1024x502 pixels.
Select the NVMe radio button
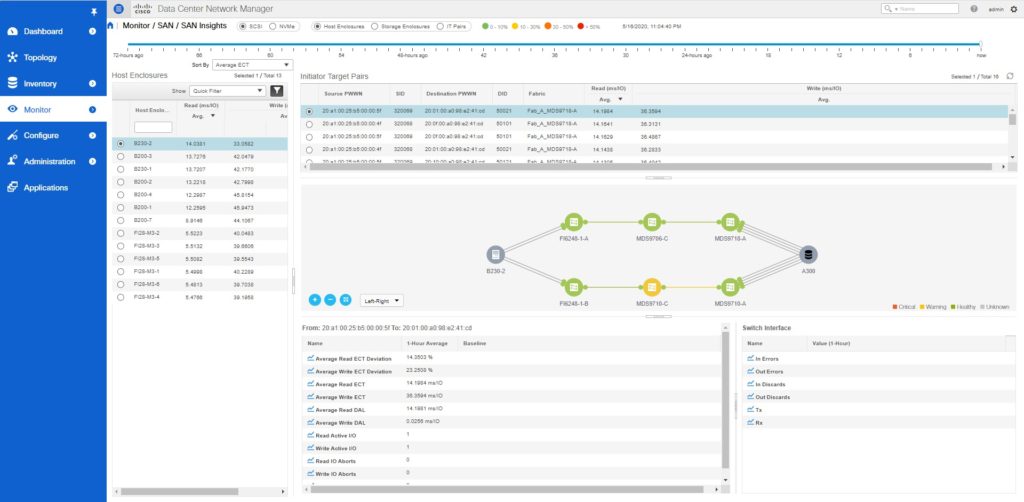(x=273, y=27)
